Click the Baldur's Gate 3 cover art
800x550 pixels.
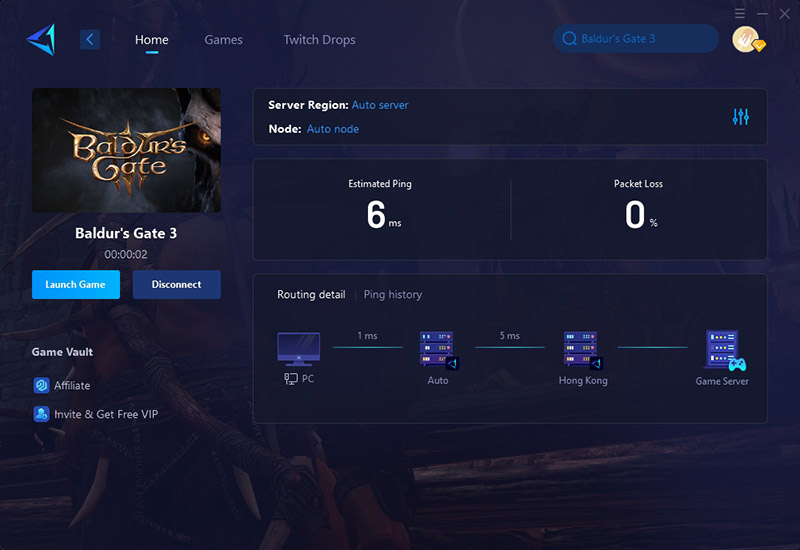127,150
